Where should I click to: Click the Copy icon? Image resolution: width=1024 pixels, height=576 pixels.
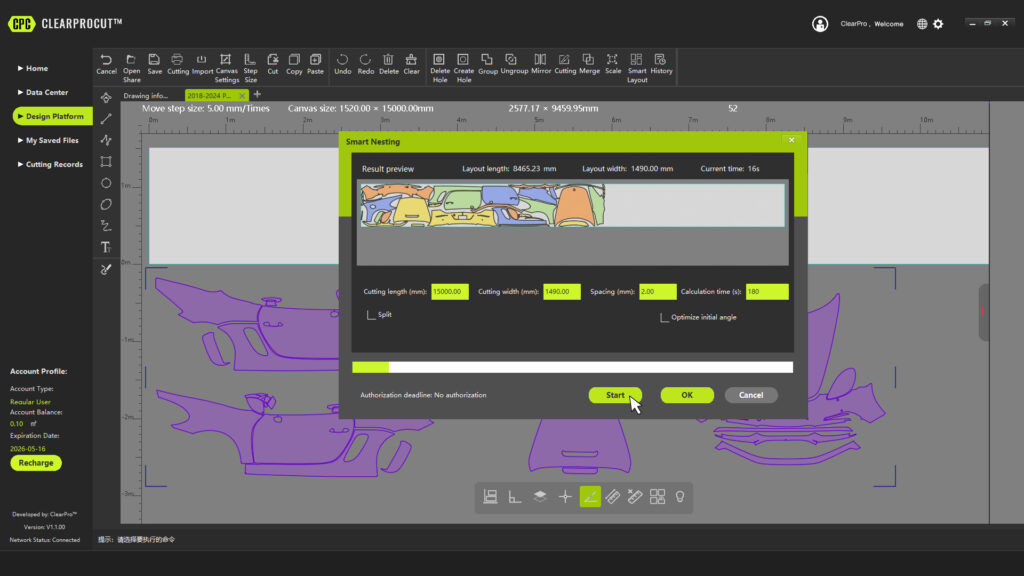[294, 64]
